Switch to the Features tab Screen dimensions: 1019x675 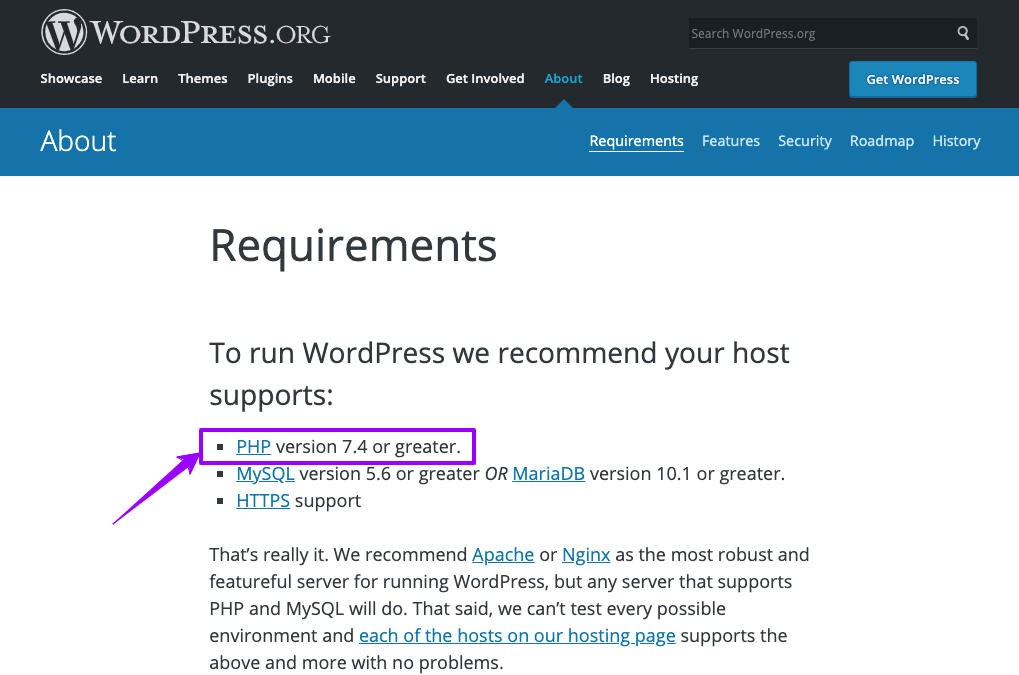click(730, 141)
